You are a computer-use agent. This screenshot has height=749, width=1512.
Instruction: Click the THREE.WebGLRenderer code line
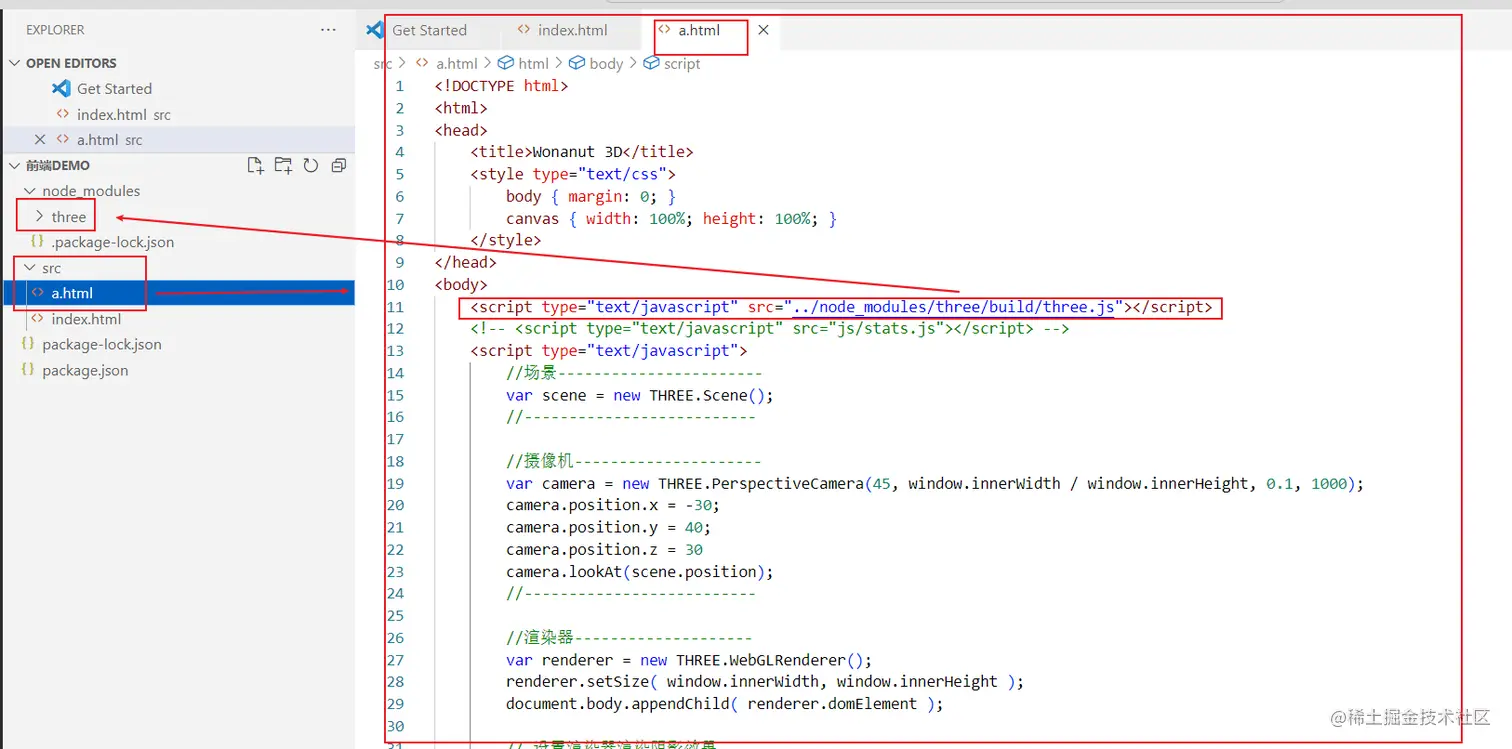point(689,660)
